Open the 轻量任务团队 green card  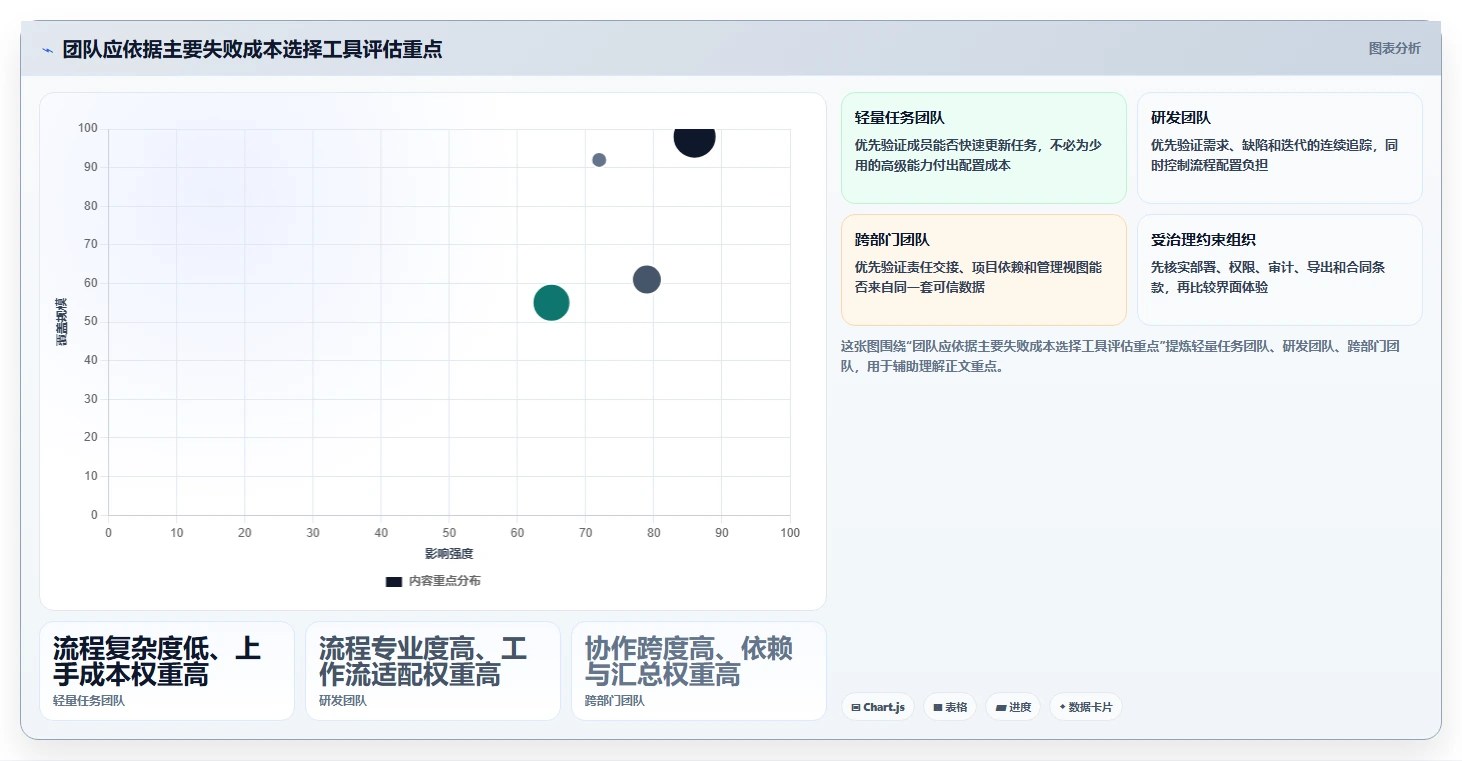click(984, 148)
